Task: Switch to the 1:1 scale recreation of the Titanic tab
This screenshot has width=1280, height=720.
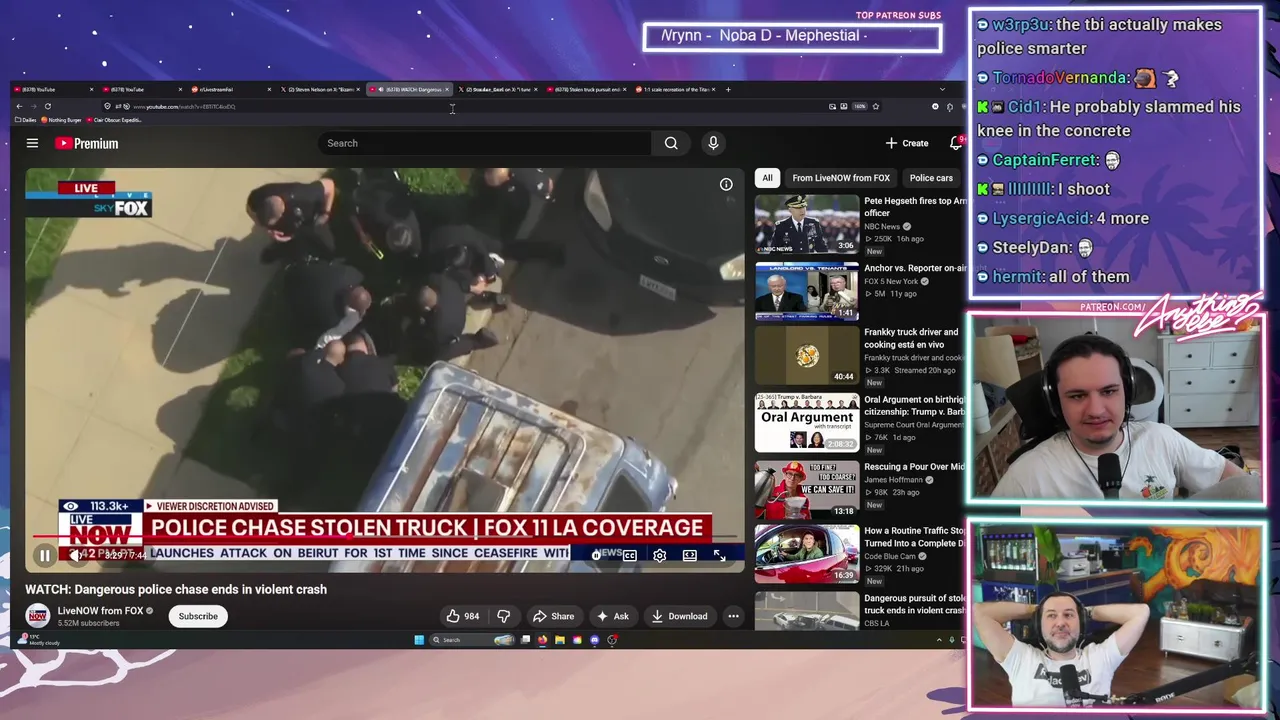Action: (x=676, y=89)
